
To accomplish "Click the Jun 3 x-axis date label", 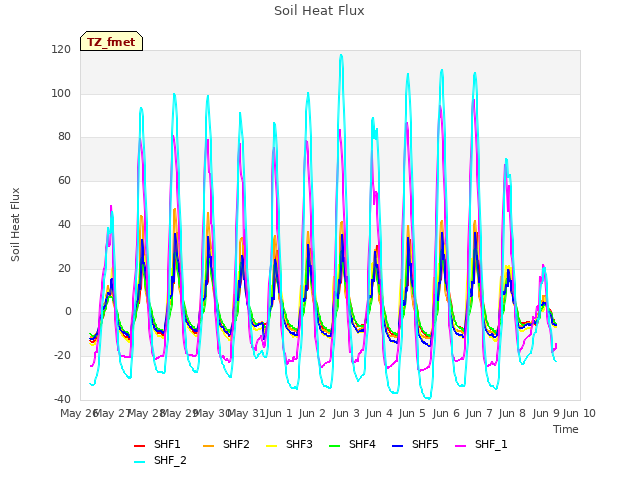I will 346,413.
